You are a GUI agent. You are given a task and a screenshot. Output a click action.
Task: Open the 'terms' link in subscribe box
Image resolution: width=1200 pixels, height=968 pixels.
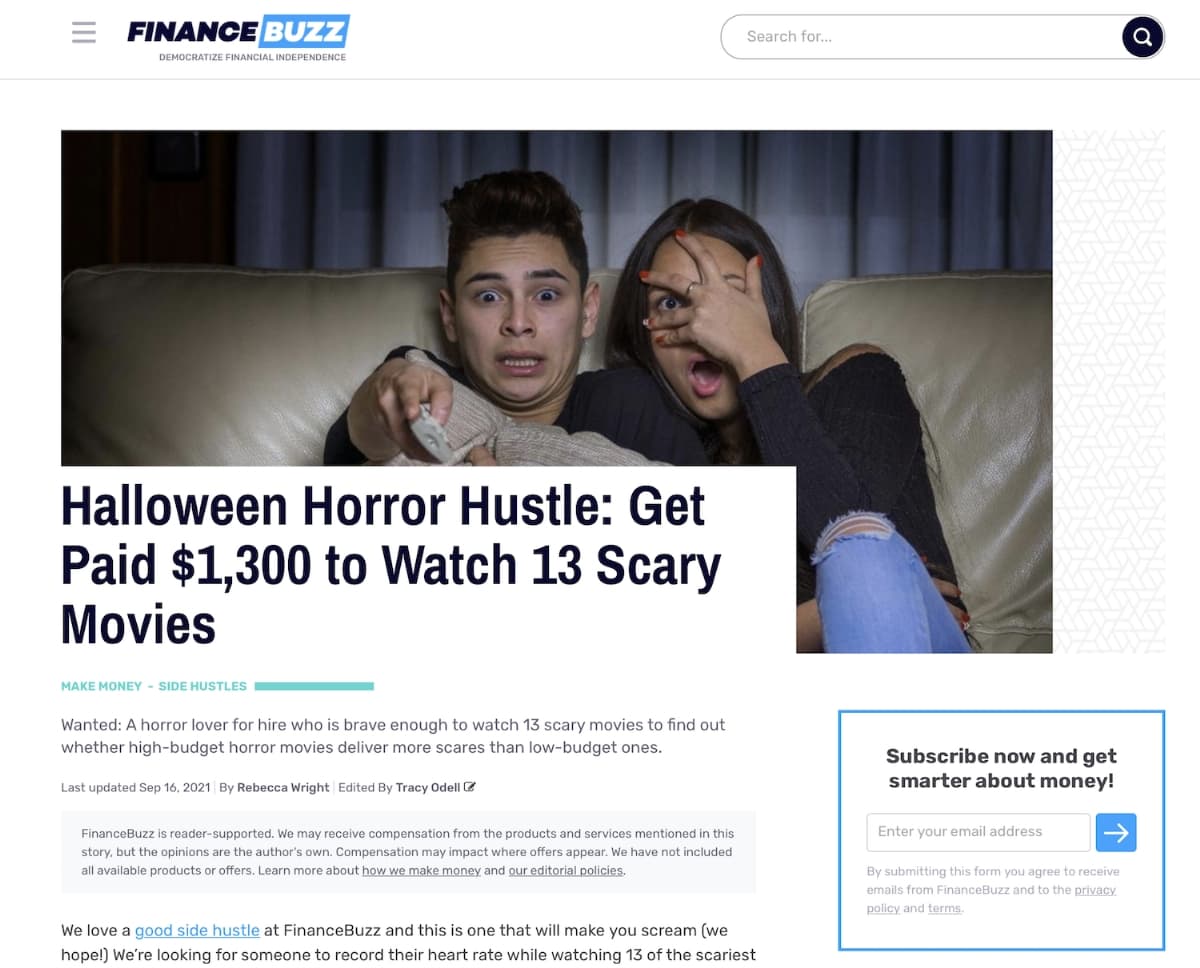click(944, 908)
